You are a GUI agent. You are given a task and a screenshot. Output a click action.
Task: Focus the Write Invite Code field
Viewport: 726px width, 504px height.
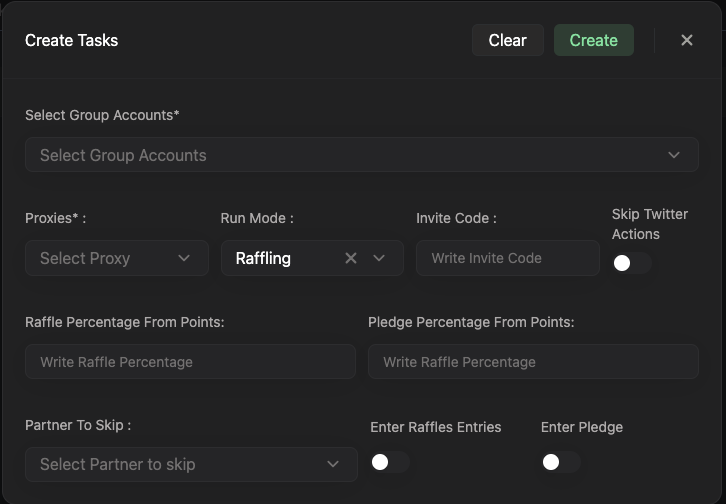[507, 258]
